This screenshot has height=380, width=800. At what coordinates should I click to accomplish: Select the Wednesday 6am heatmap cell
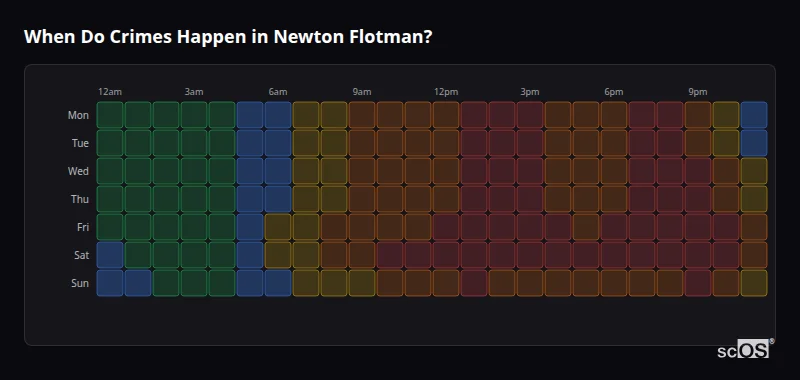278,171
